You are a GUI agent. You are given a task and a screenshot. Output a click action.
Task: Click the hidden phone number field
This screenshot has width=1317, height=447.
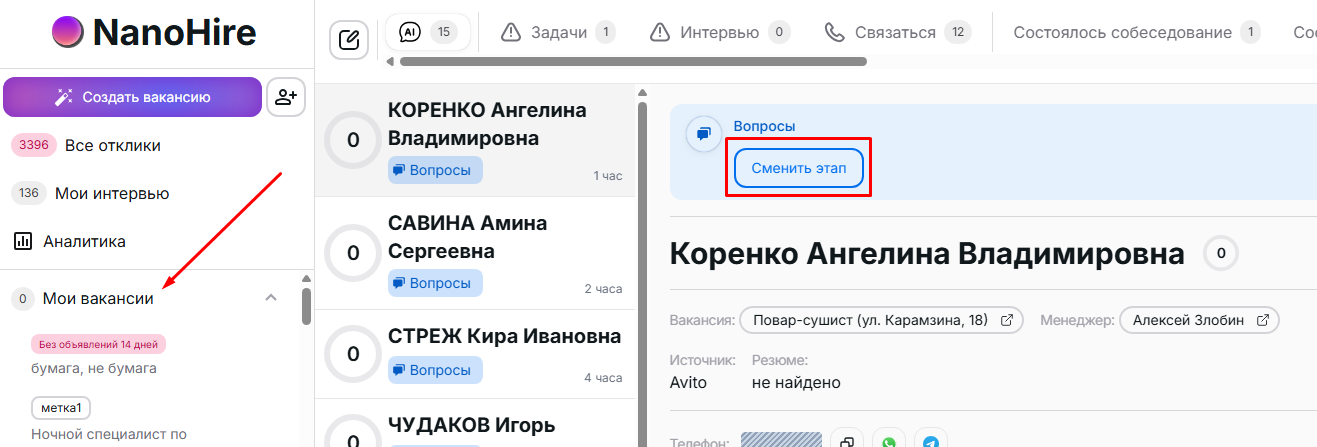click(781, 442)
